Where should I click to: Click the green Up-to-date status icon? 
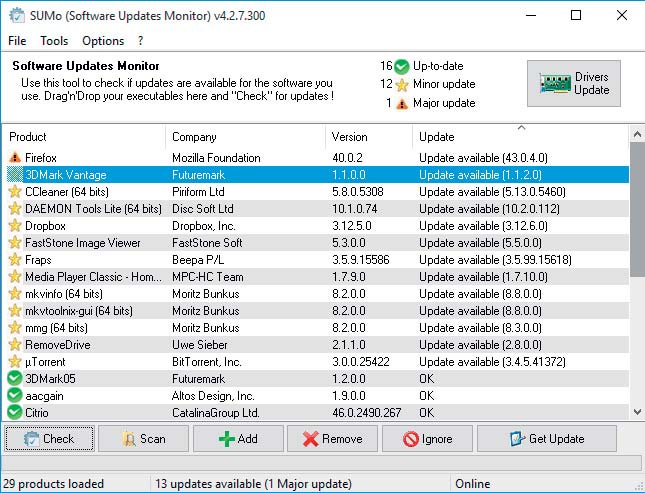click(401, 66)
